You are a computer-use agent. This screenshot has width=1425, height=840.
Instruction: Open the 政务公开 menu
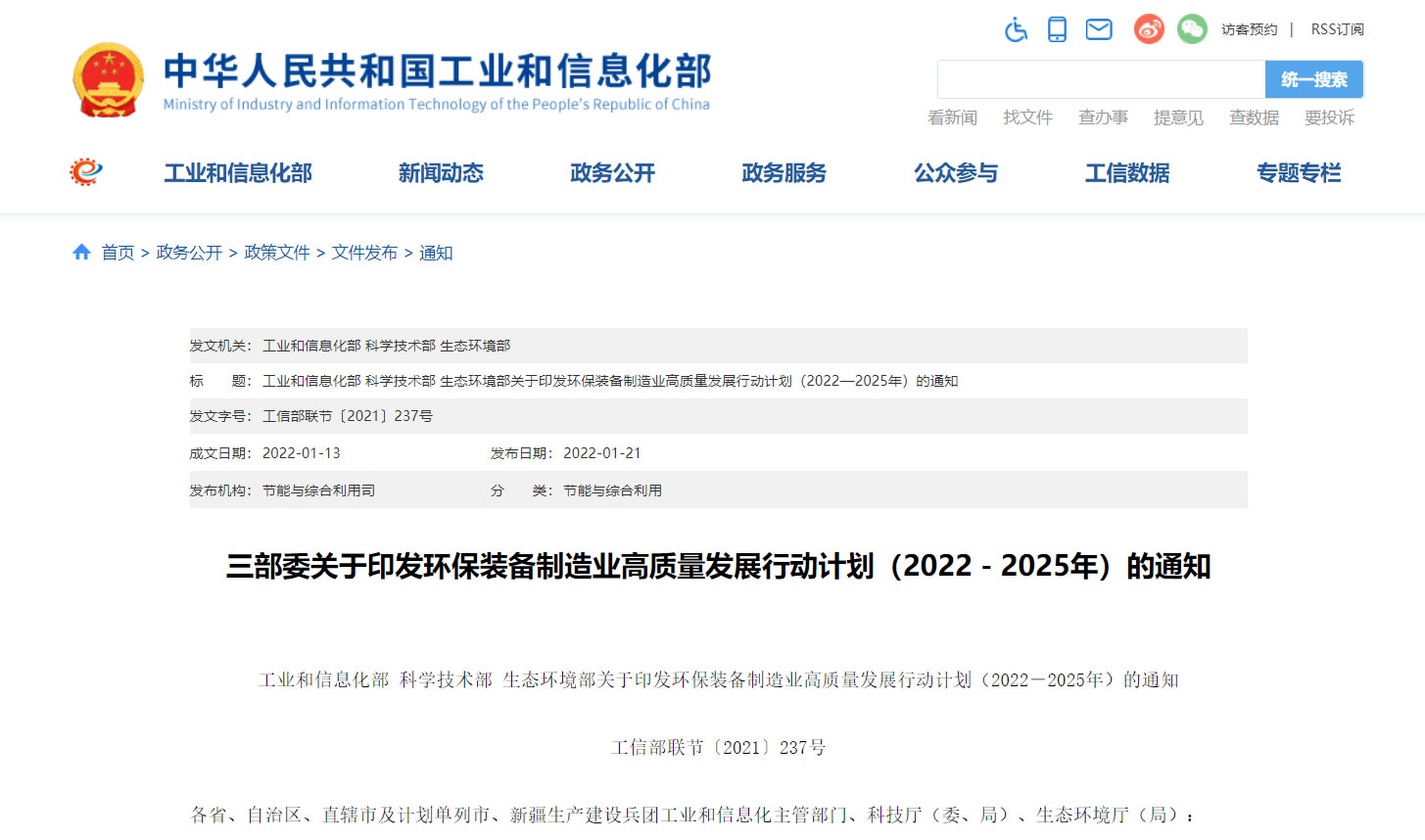coord(612,173)
